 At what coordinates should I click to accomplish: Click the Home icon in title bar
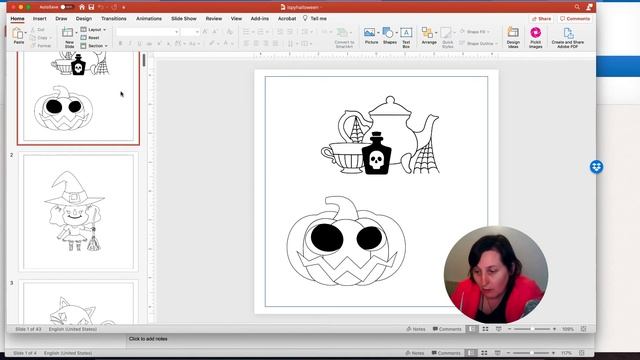[82, 7]
